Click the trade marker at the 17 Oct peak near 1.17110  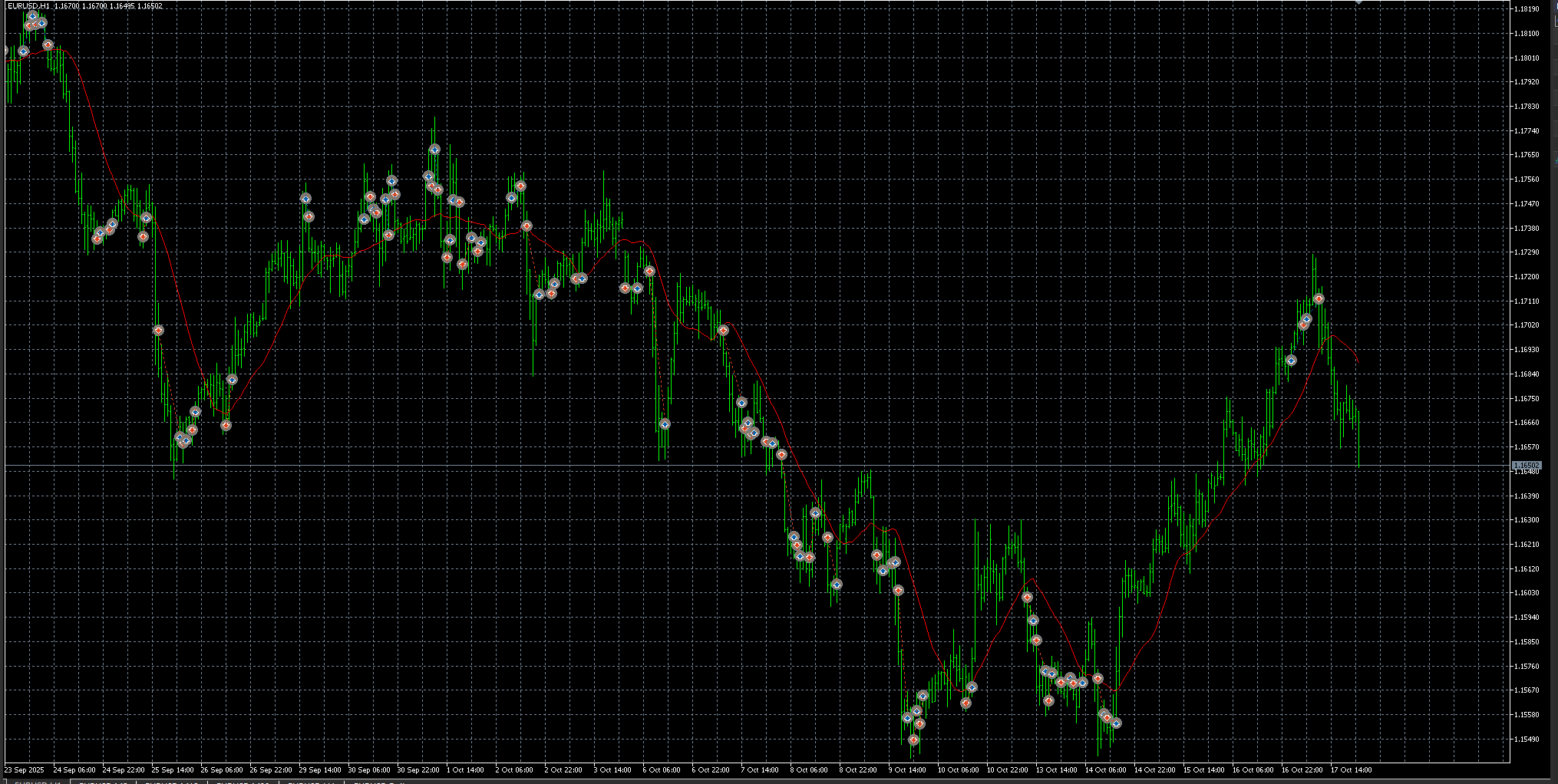[x=1319, y=299]
